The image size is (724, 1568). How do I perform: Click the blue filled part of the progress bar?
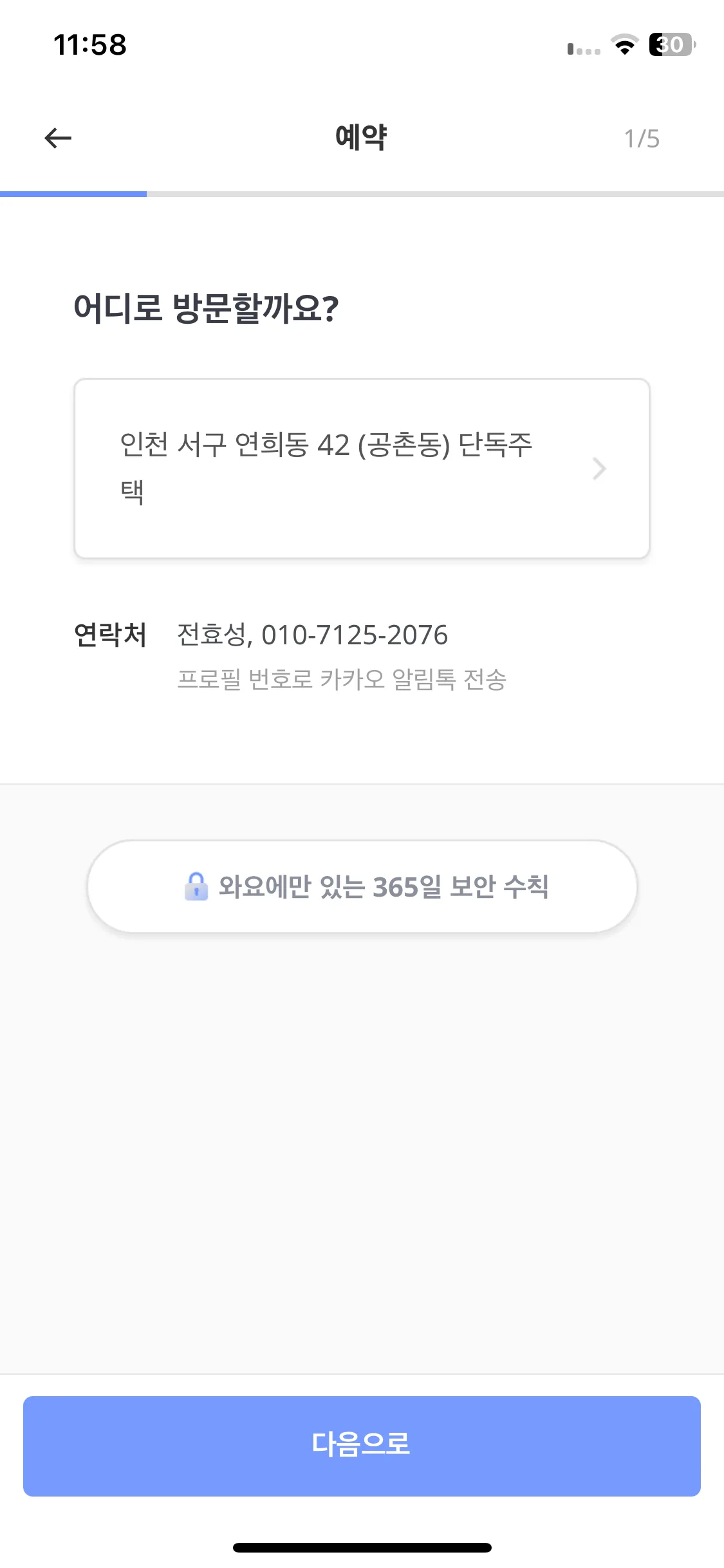pyautogui.click(x=73, y=194)
